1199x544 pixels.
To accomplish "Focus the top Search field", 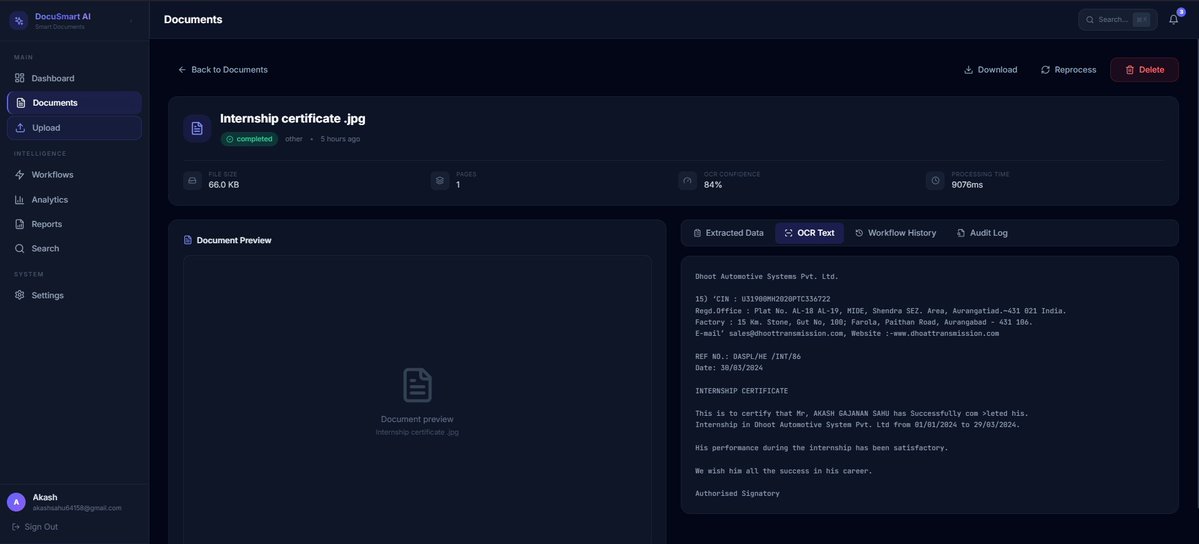I will [1117, 20].
